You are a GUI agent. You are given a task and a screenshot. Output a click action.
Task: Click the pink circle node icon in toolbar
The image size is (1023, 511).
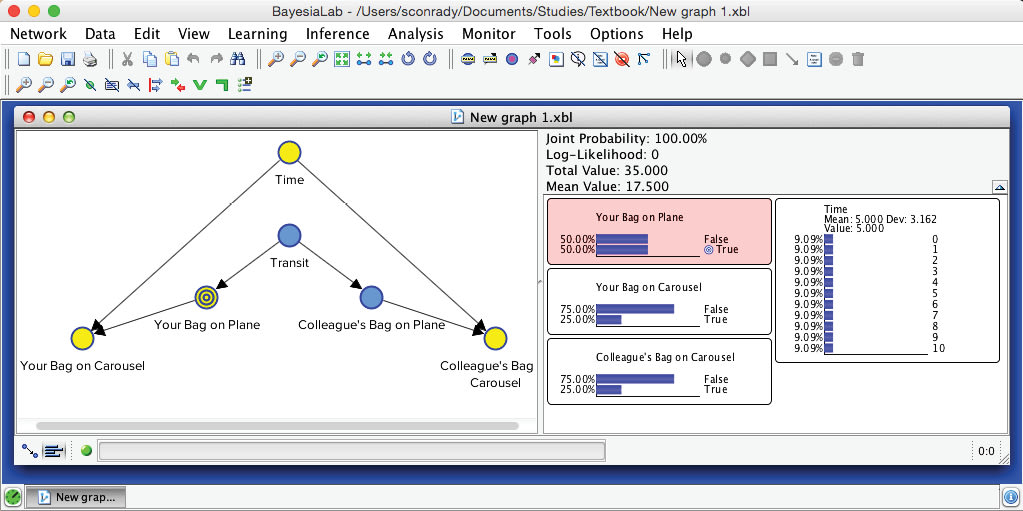coord(512,59)
